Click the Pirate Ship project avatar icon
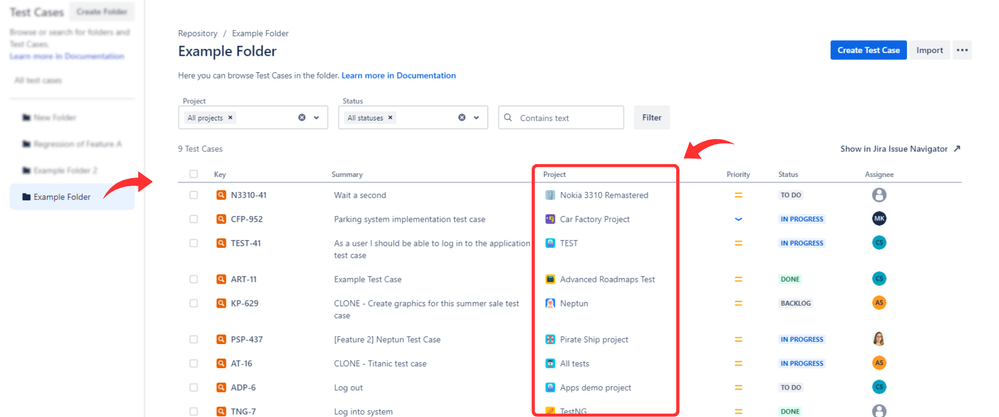The image size is (999, 417). click(550, 339)
